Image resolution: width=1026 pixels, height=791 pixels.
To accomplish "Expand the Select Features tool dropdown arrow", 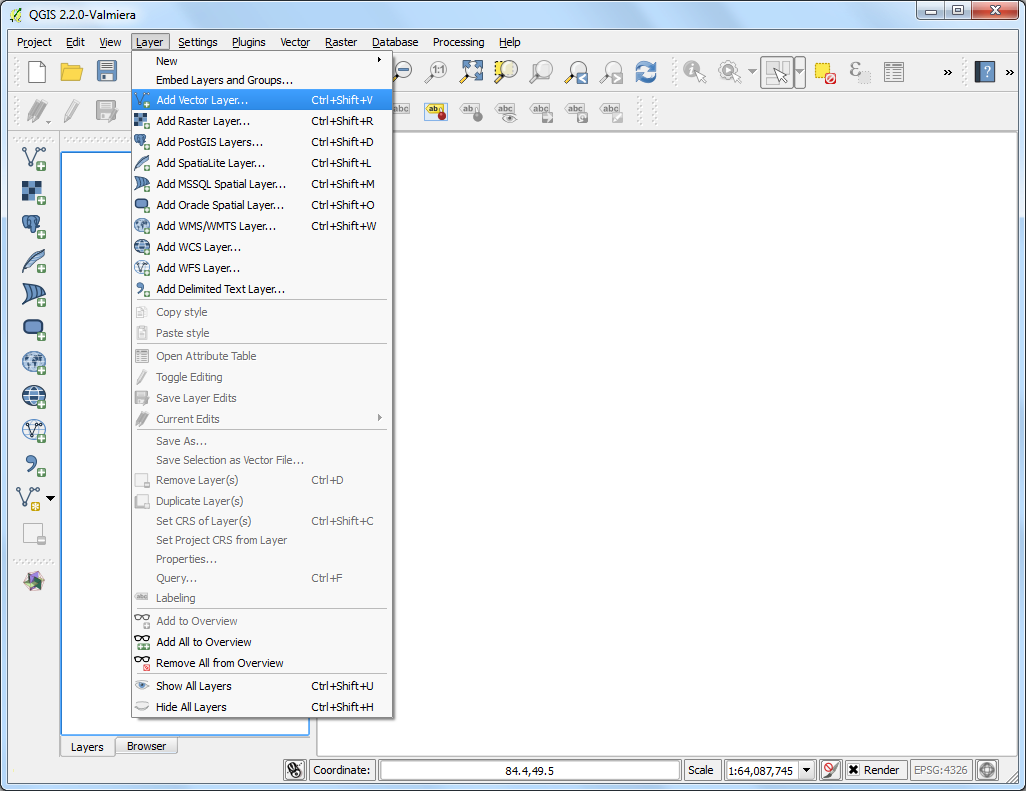I will [x=800, y=72].
